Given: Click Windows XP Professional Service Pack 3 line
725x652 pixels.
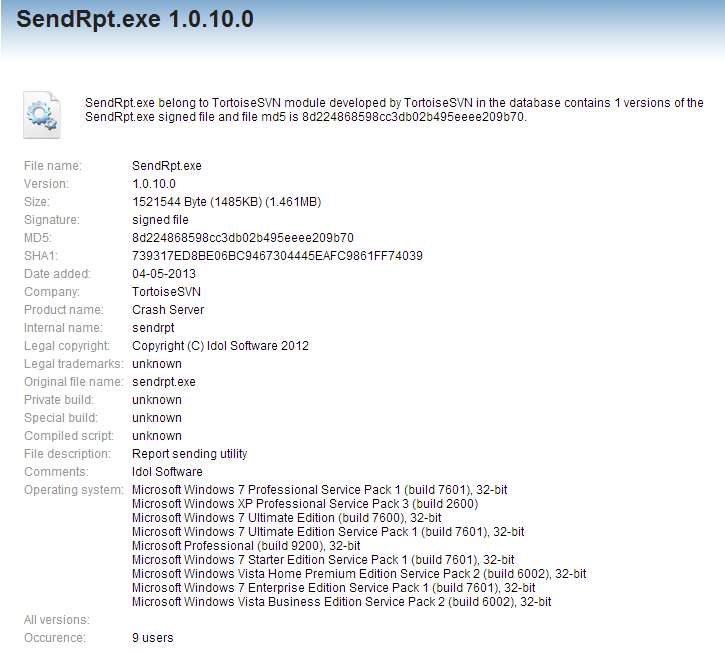Looking at the screenshot, I should tap(305, 504).
